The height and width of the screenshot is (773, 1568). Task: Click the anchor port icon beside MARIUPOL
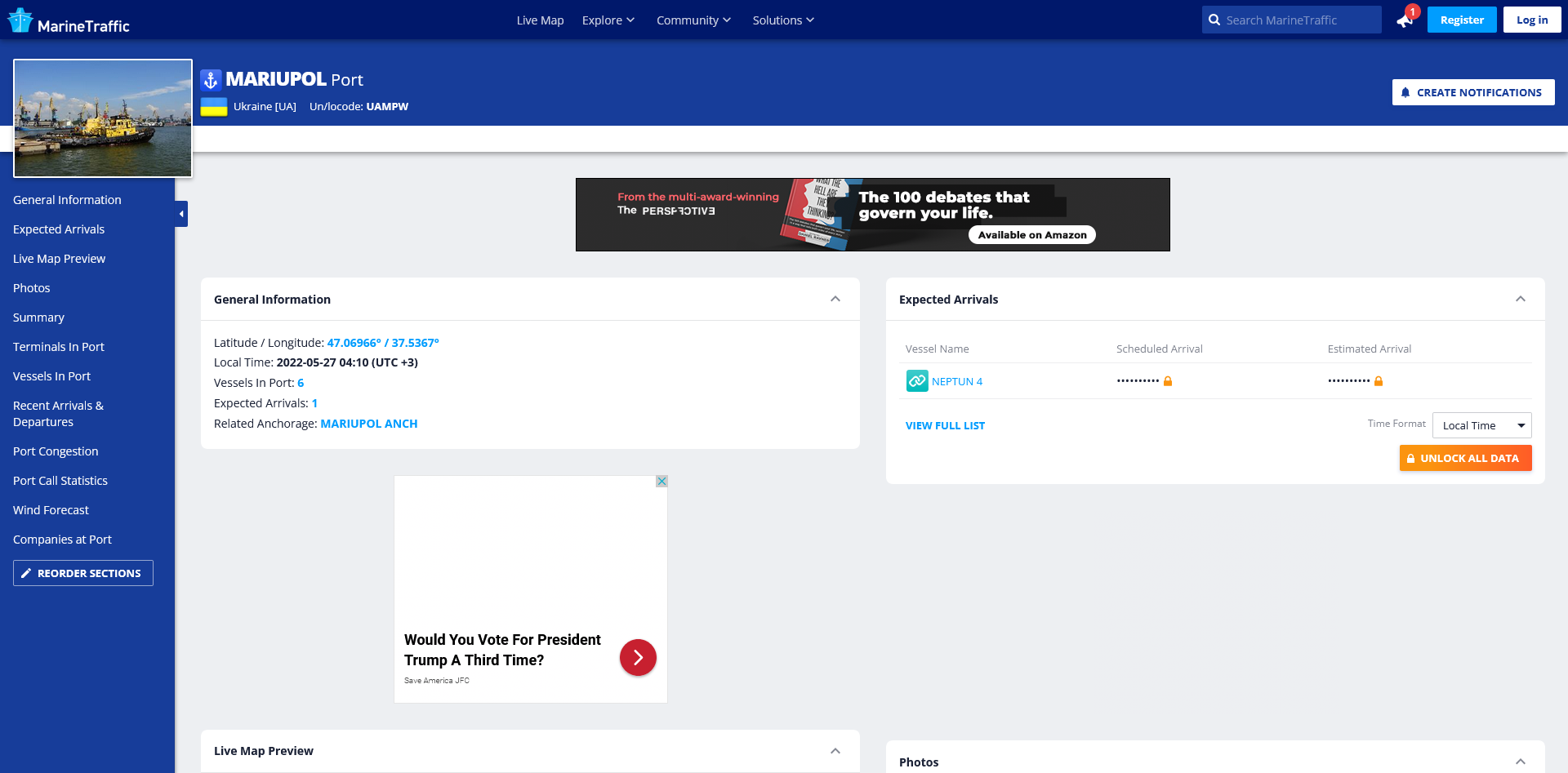[x=211, y=80]
